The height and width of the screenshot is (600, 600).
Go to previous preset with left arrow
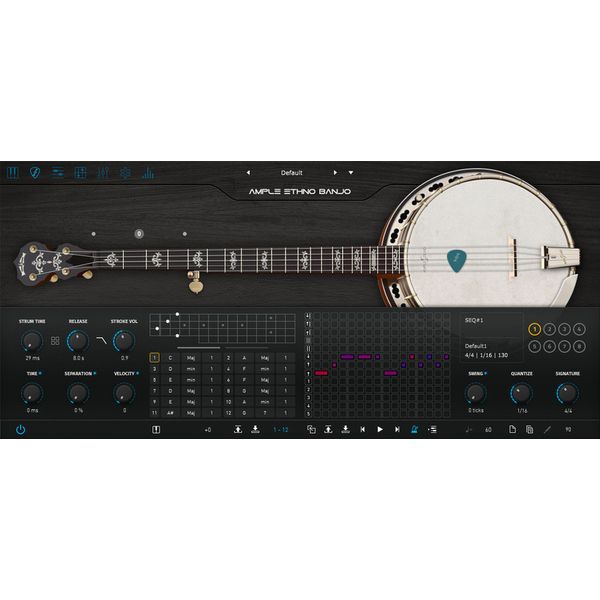[x=248, y=172]
